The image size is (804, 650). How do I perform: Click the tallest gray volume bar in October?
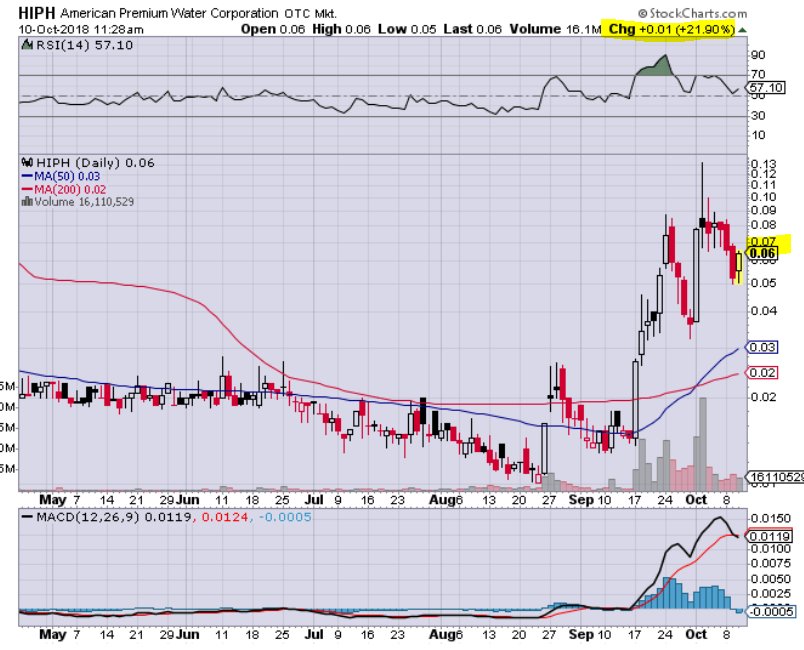(x=702, y=444)
